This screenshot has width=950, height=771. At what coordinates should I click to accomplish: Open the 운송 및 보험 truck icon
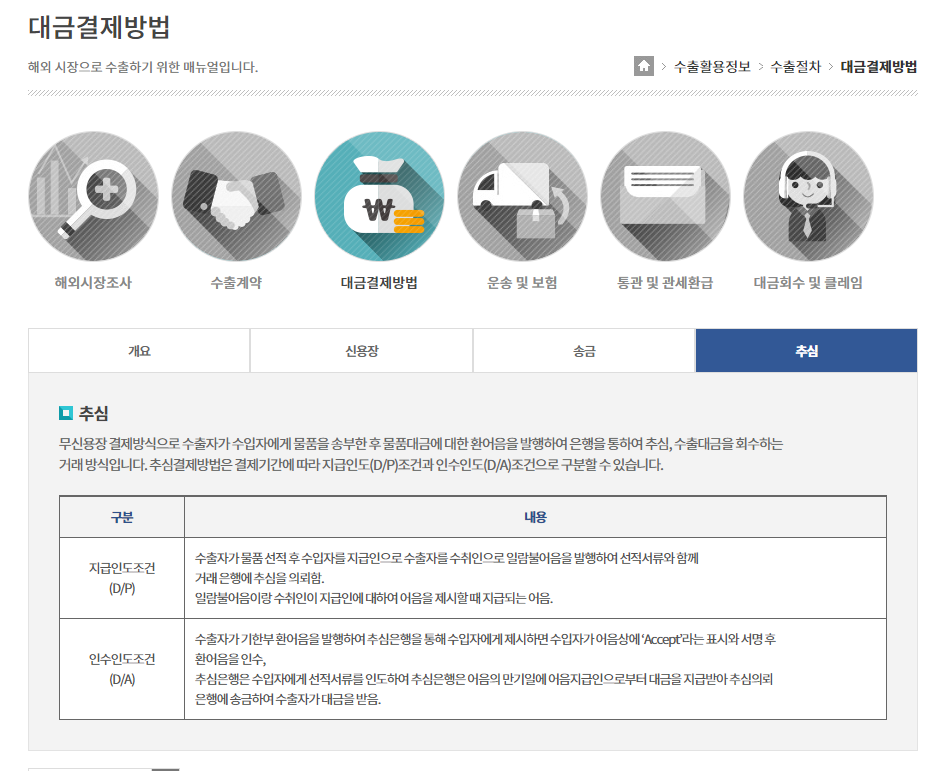522,196
